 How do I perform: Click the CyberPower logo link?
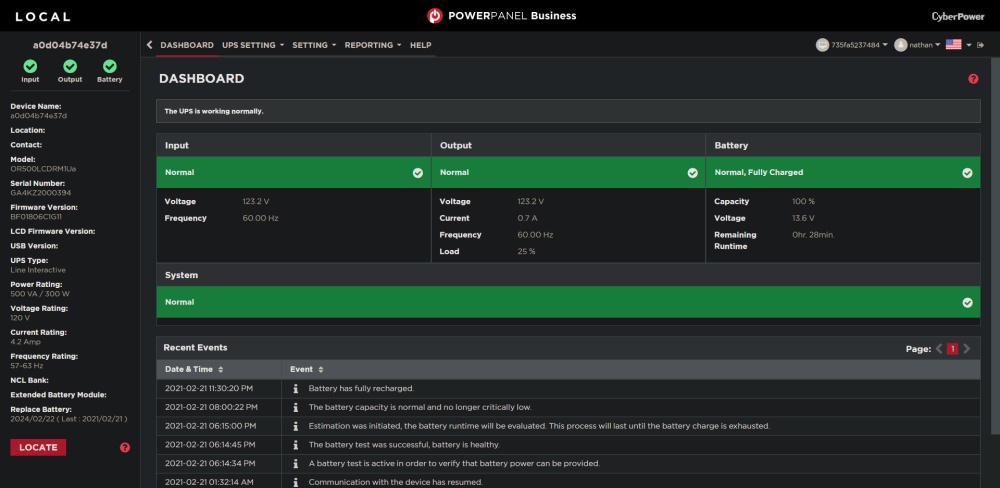click(957, 17)
